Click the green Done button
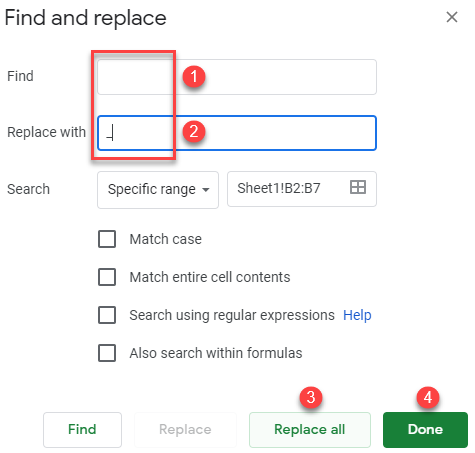The width and height of the screenshot is (475, 453). 425,430
